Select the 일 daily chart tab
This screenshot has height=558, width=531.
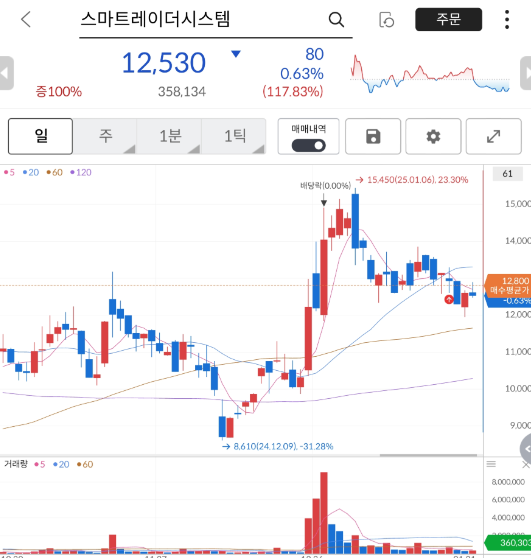click(x=41, y=136)
